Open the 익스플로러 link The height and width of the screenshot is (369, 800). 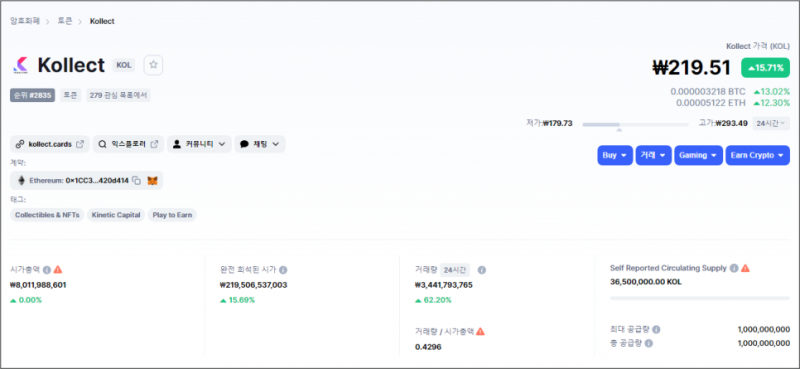point(129,144)
